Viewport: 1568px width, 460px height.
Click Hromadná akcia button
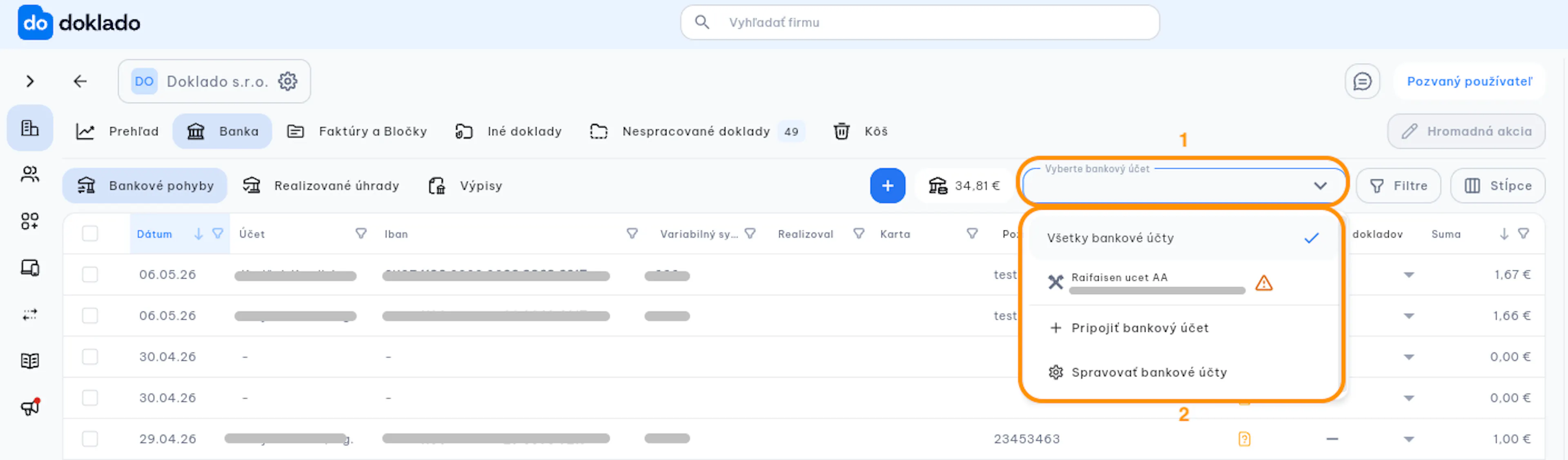[x=1466, y=131]
